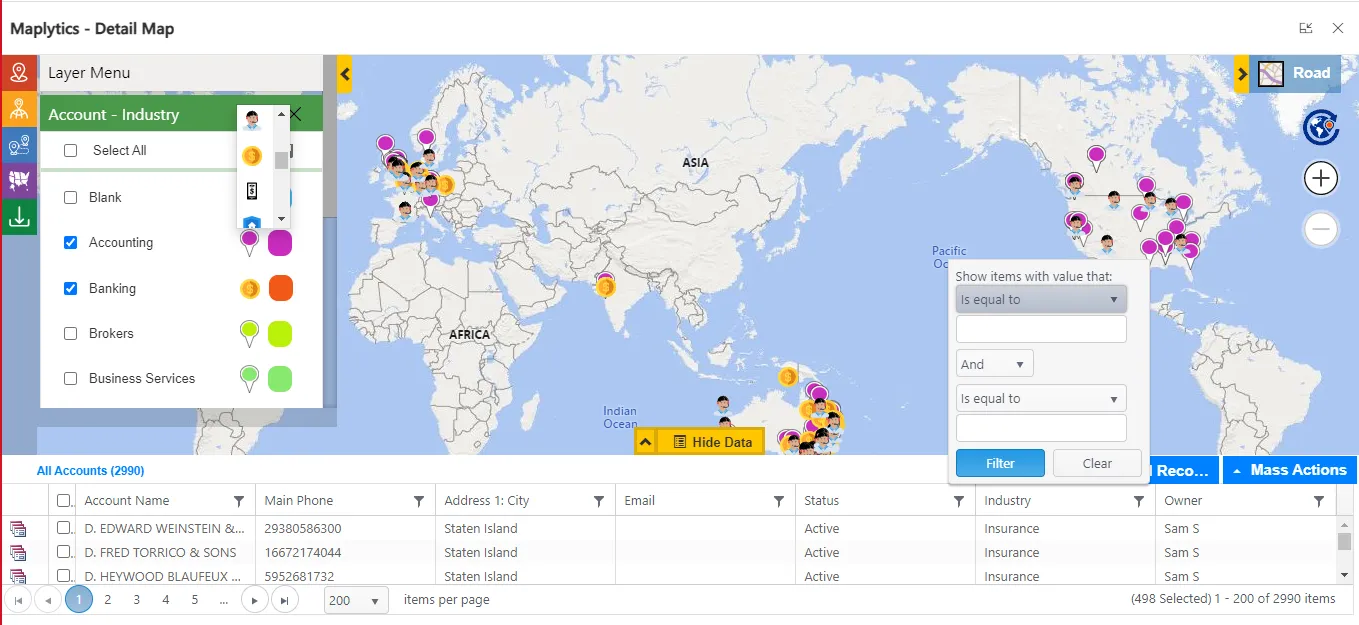Check Select All in the Layer Menu

pos(68,150)
